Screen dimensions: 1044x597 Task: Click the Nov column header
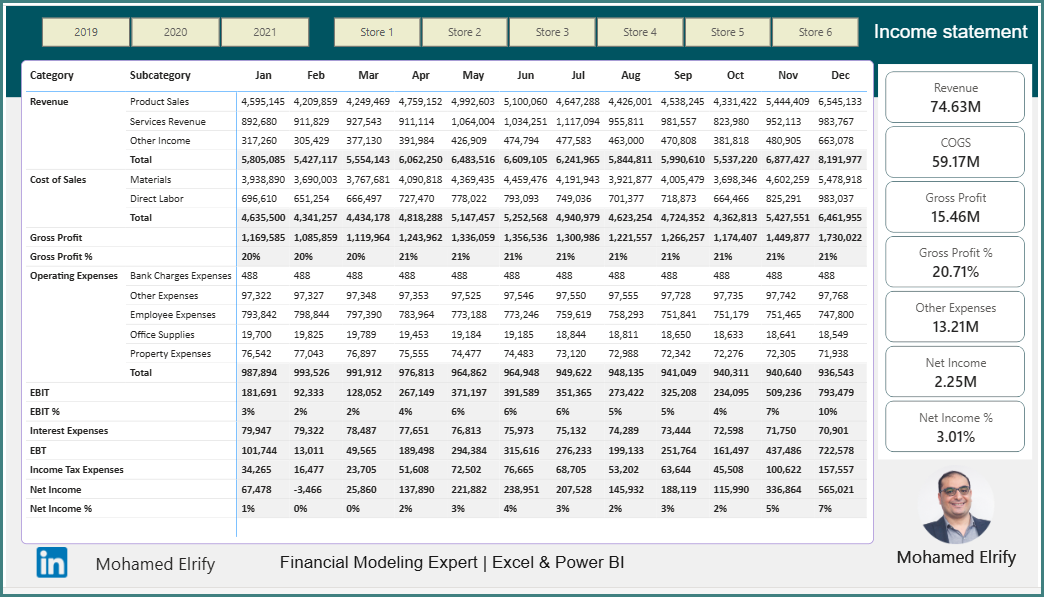788,75
